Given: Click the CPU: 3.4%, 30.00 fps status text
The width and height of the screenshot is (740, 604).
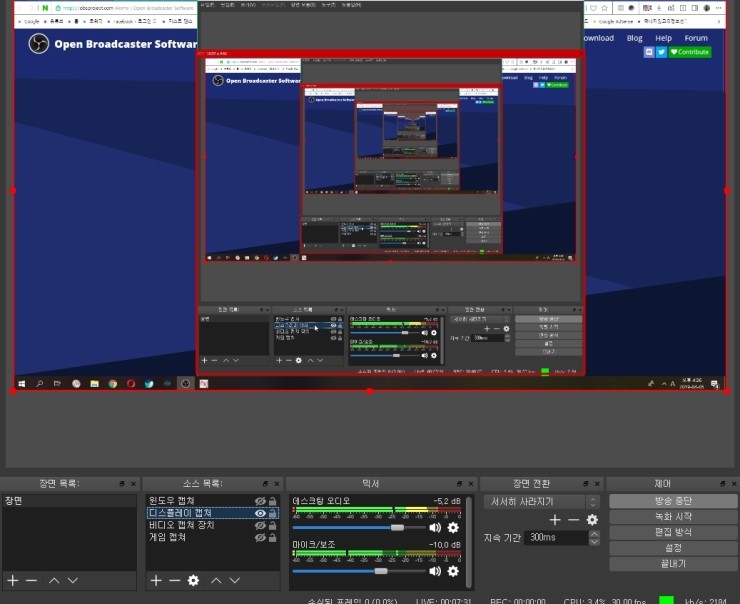Looking at the screenshot, I should (605, 601).
